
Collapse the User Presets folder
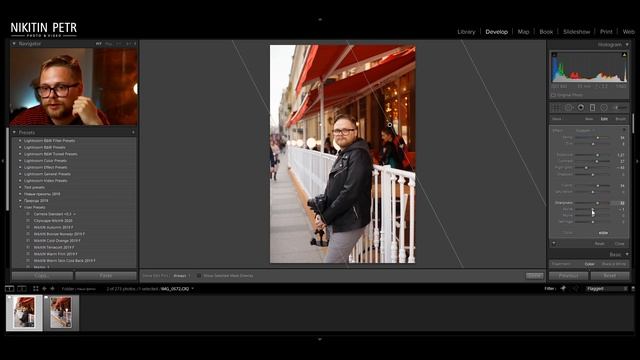coord(20,207)
